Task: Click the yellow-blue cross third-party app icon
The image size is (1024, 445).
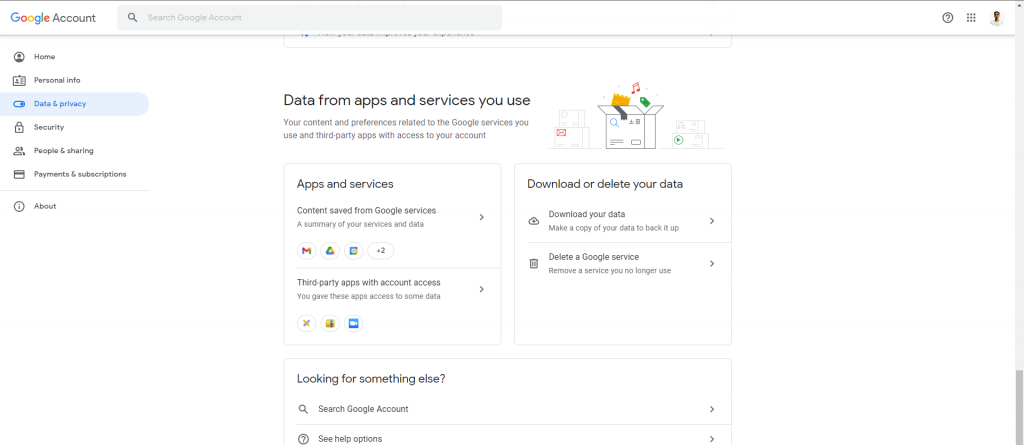Action: pos(306,323)
